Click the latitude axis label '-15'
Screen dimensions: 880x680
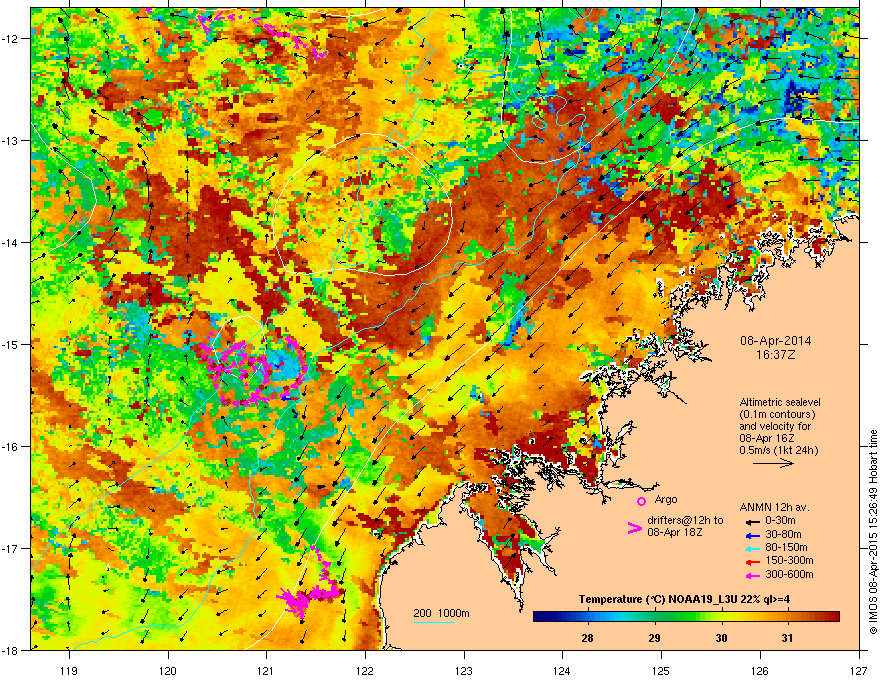tap(10, 344)
